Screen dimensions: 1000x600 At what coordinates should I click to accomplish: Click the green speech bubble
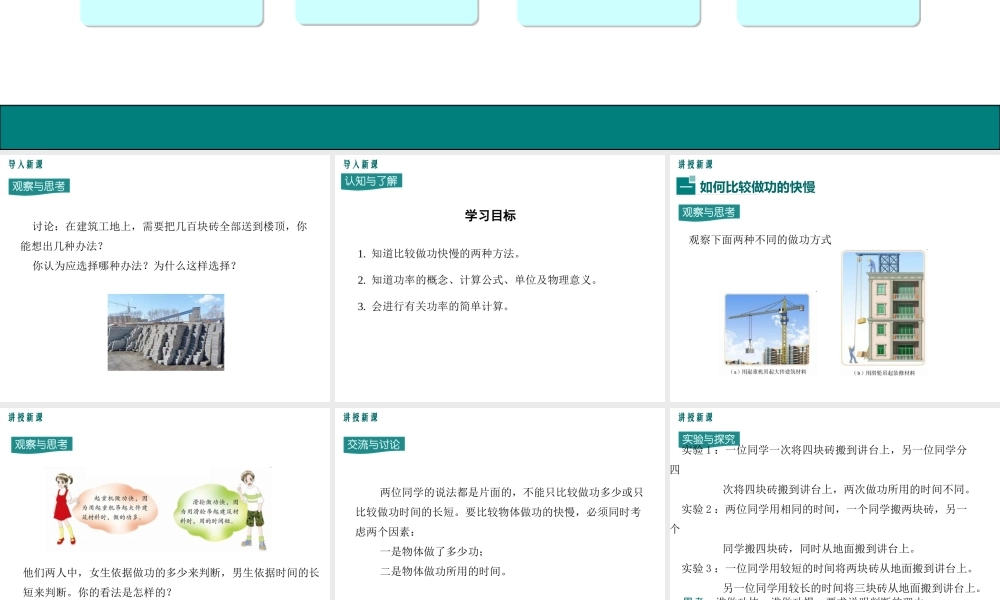click(x=208, y=511)
